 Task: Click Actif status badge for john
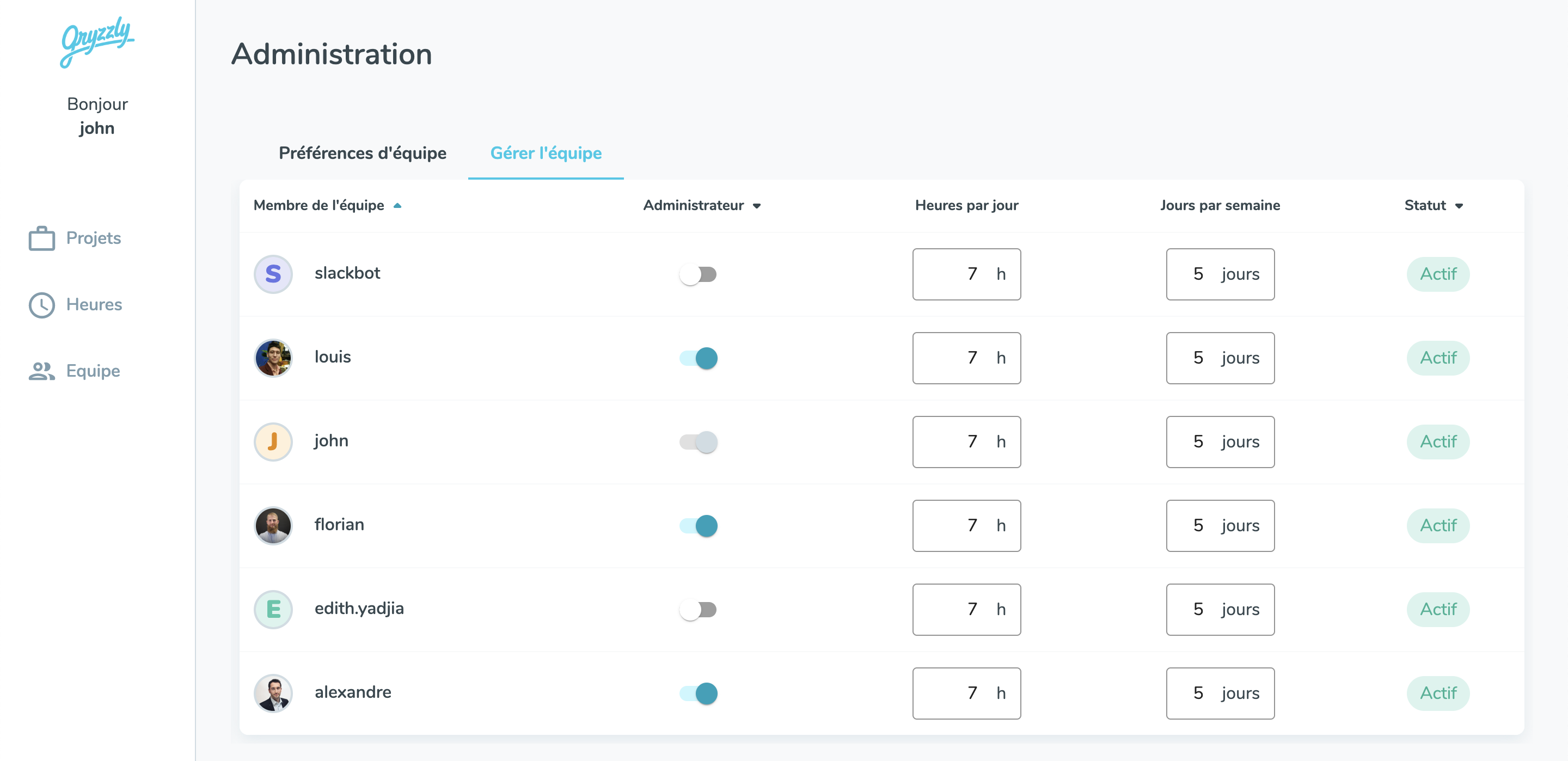pos(1438,442)
